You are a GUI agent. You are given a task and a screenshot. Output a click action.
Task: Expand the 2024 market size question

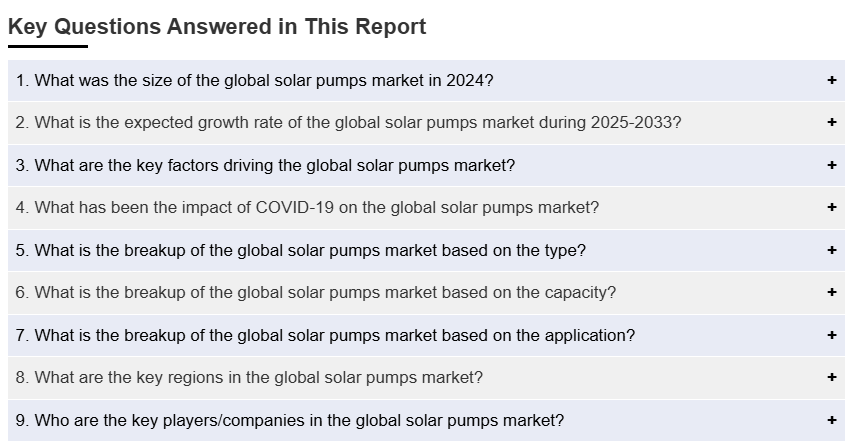pos(254,80)
